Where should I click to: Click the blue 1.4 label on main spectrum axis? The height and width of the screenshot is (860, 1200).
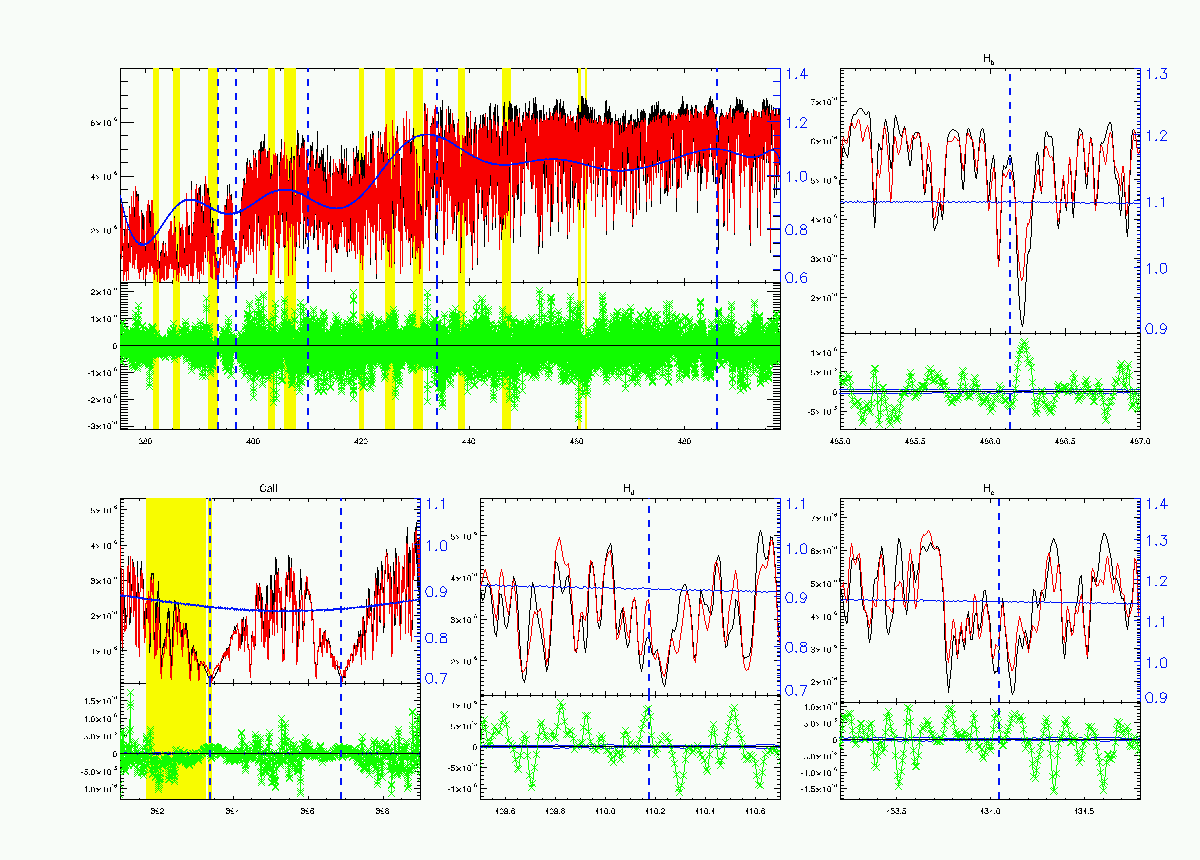click(x=796, y=74)
